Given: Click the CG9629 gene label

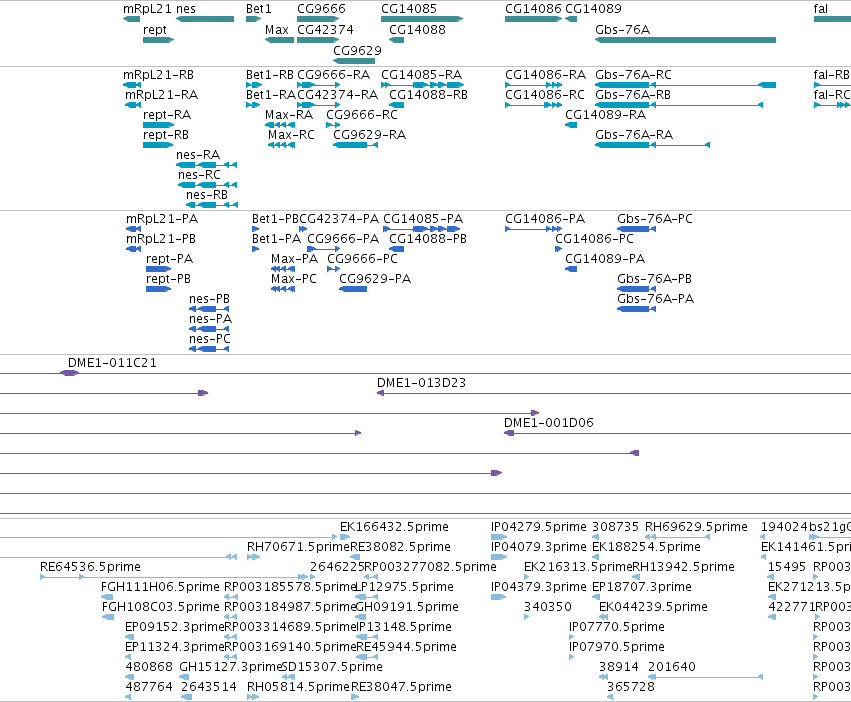Looking at the screenshot, I should [x=357, y=50].
